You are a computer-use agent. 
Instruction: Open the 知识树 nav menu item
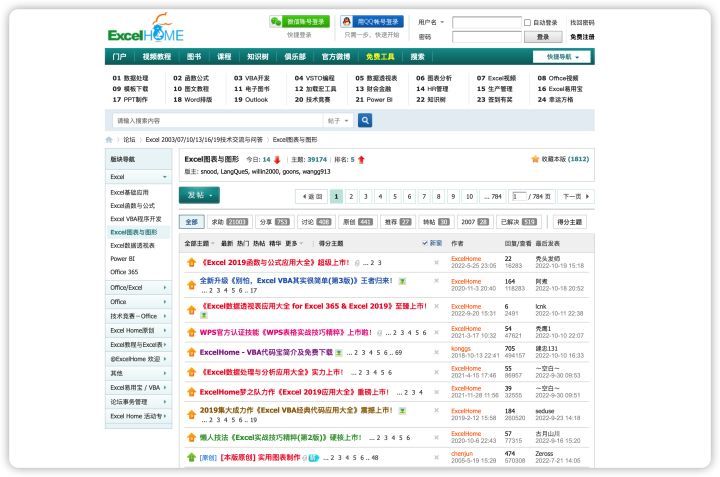(x=257, y=56)
